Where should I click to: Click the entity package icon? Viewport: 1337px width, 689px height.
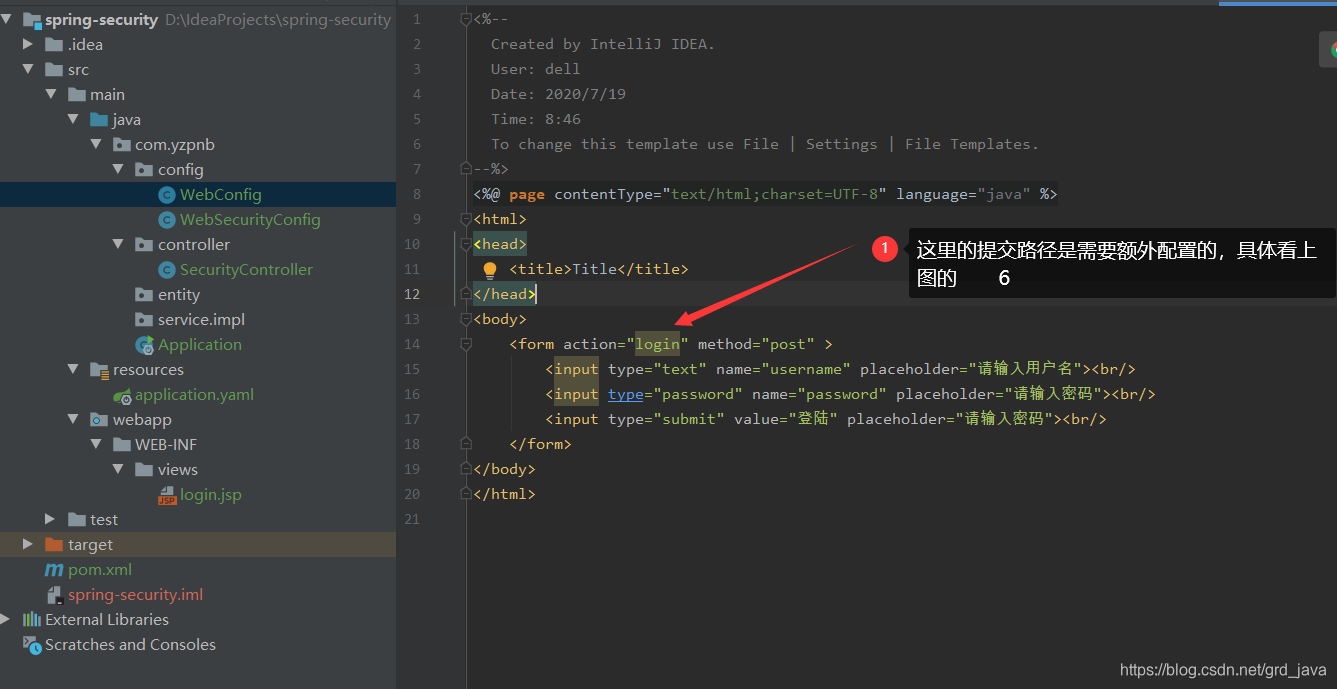point(144,295)
